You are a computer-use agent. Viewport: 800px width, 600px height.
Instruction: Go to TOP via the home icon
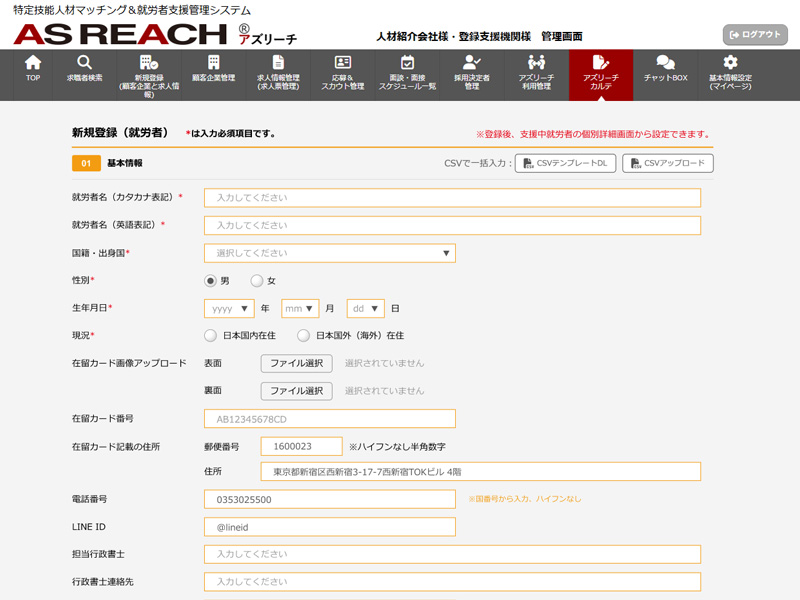tap(33, 62)
